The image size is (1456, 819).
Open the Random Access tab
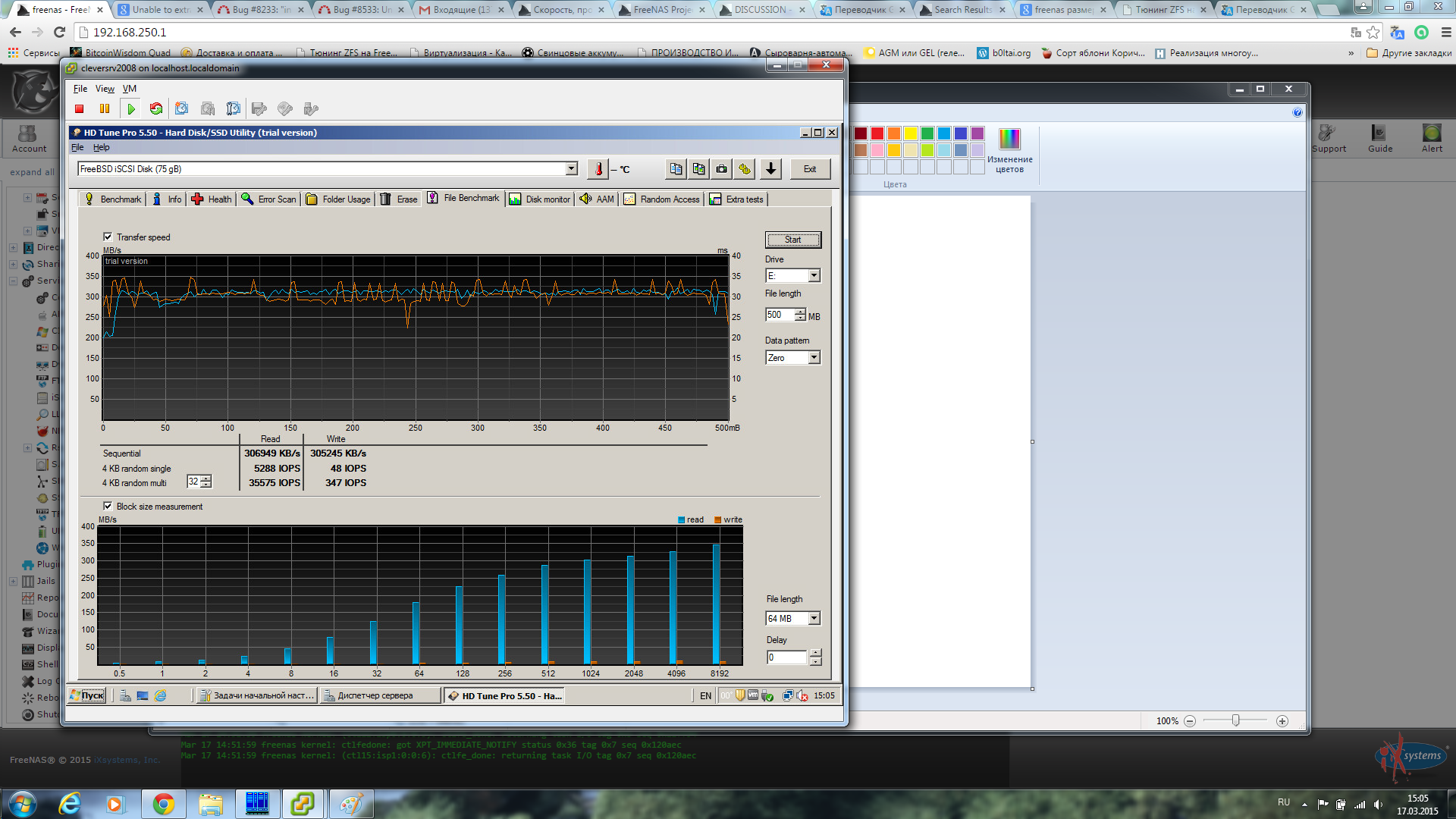tap(662, 199)
